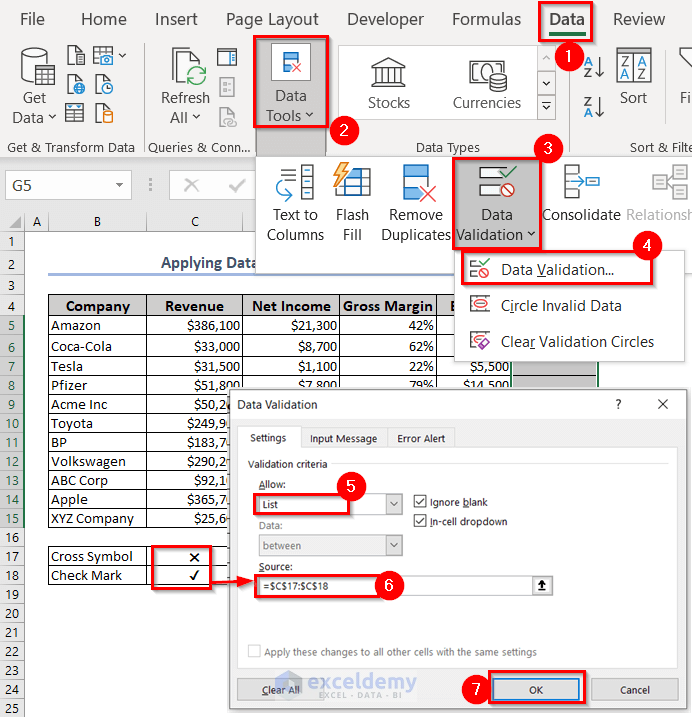692x717 pixels.
Task: Choose Data Validation... menu entry
Action: tap(557, 270)
